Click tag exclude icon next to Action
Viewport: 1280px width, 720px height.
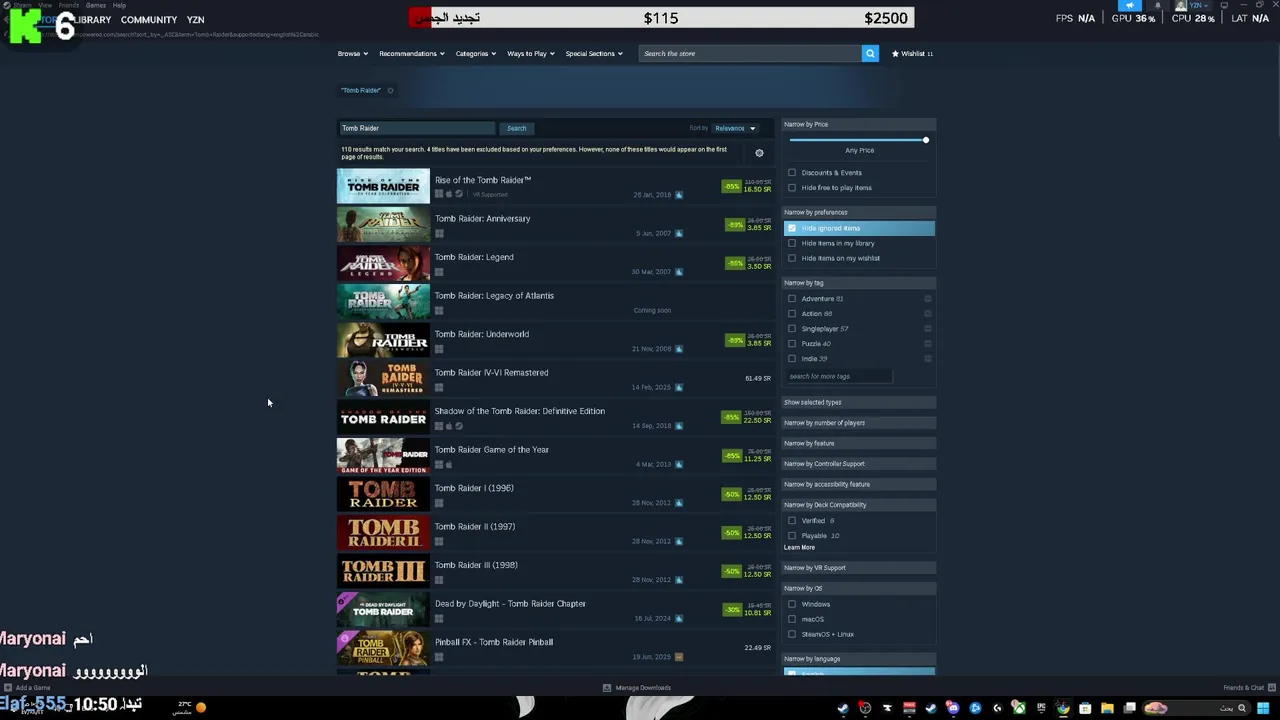pyautogui.click(x=927, y=313)
